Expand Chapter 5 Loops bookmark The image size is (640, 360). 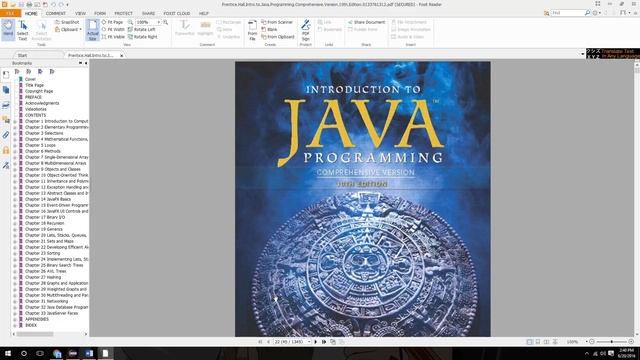coord(15,146)
